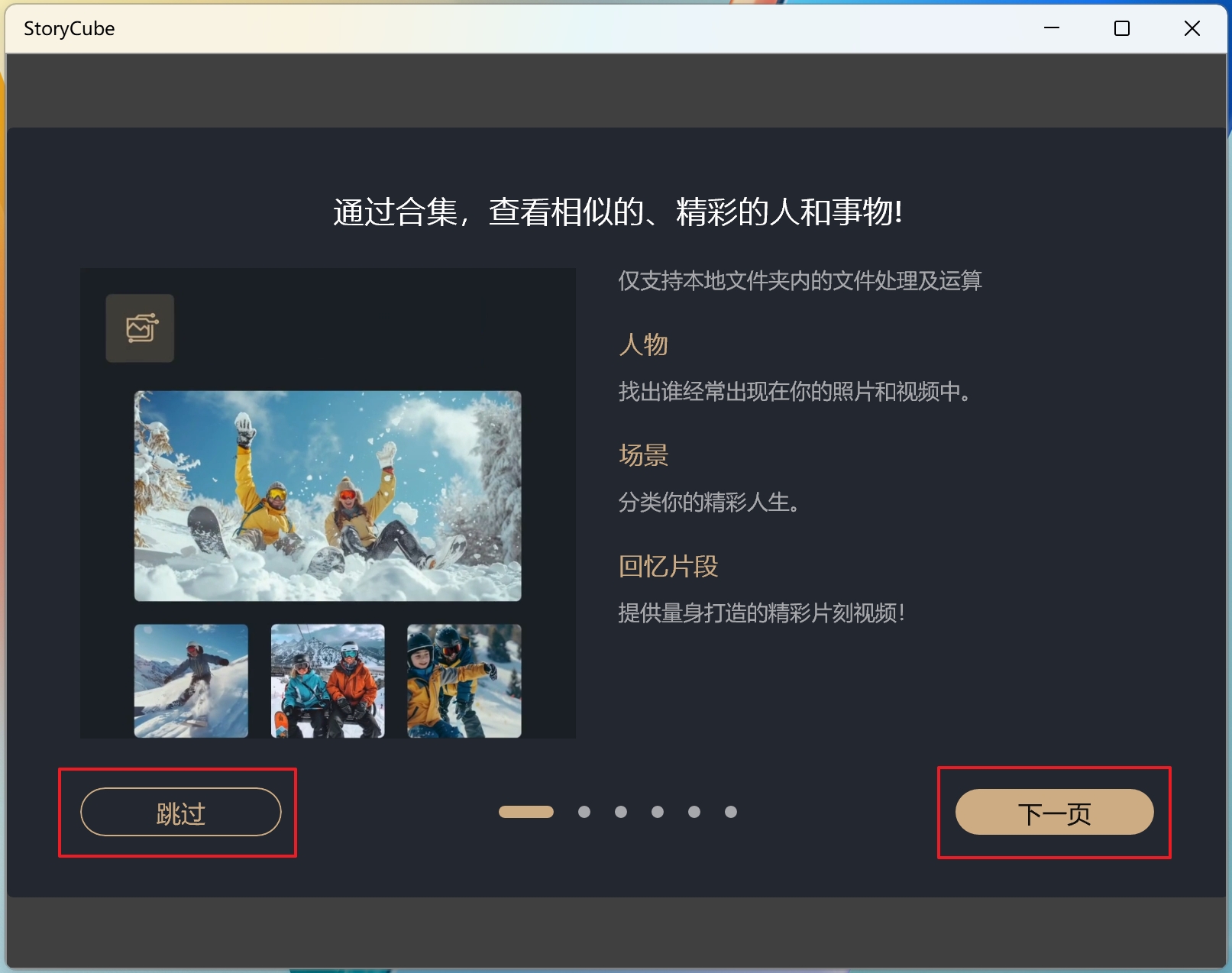Go to fourth page indicator dot

point(658,812)
